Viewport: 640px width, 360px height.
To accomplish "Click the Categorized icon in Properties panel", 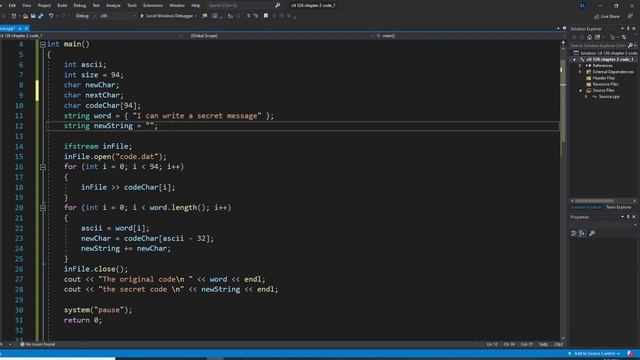I will 573,233.
